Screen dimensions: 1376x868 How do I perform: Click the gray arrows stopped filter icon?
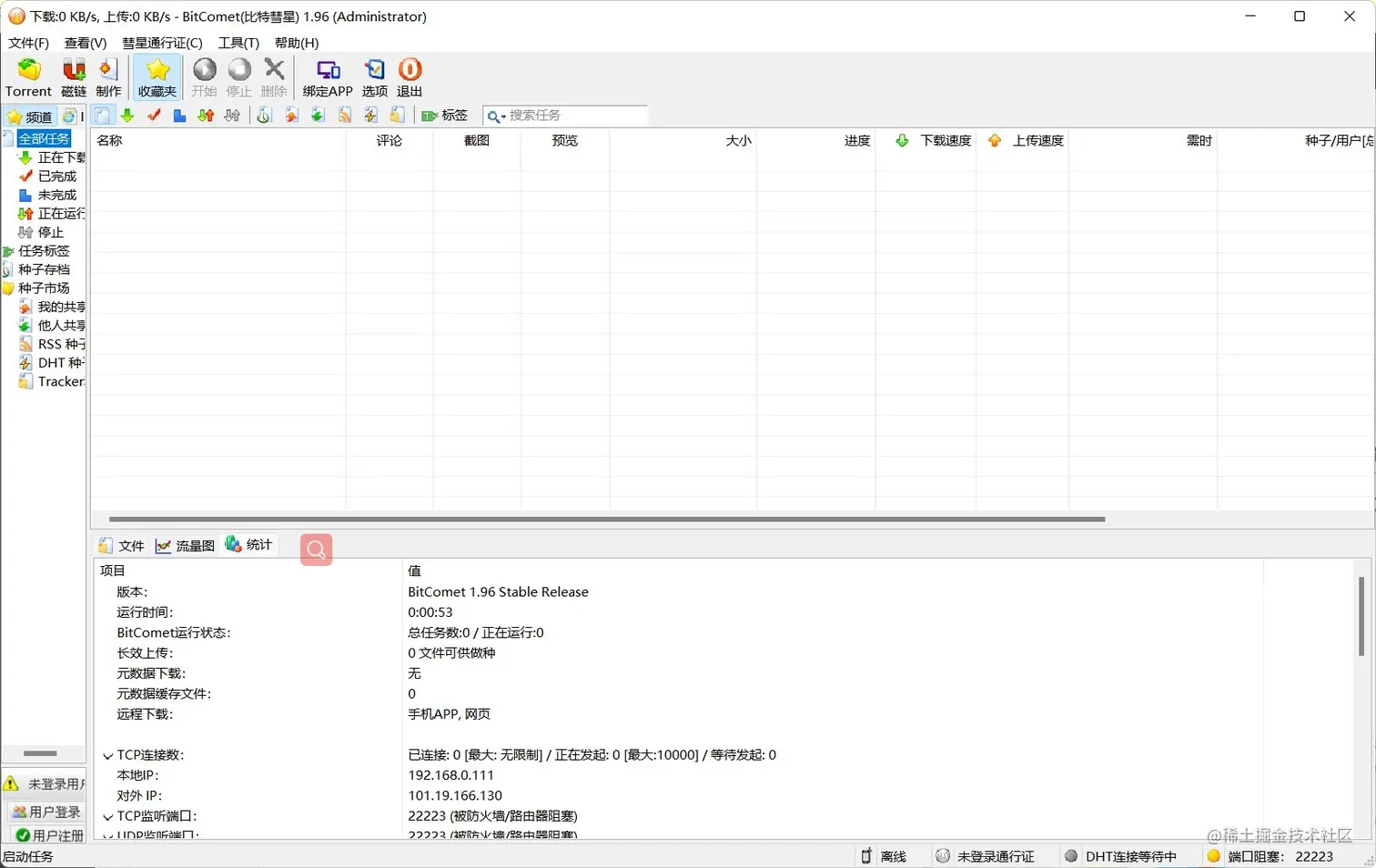tap(233, 116)
